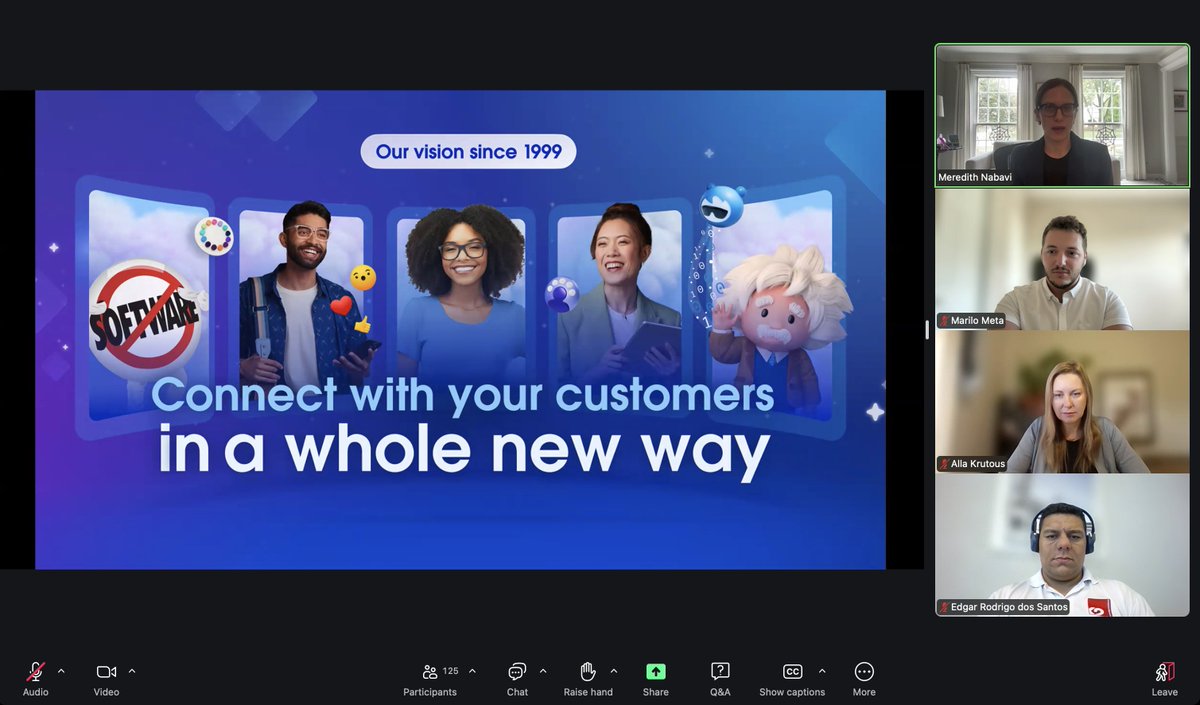The width and height of the screenshot is (1200, 705).
Task: Open the Q&A panel
Action: coord(720,678)
